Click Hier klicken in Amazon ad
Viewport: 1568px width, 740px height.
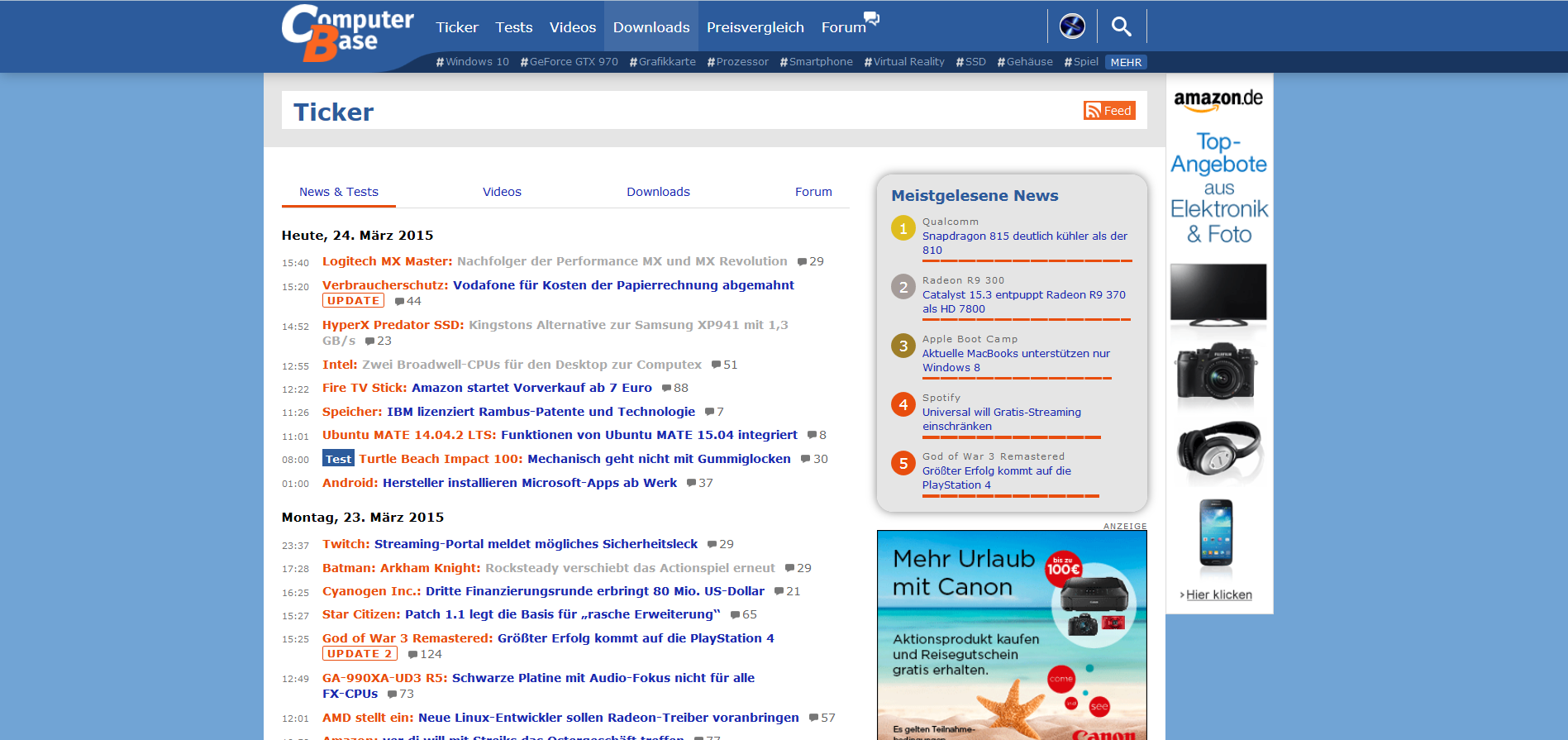[x=1218, y=595]
